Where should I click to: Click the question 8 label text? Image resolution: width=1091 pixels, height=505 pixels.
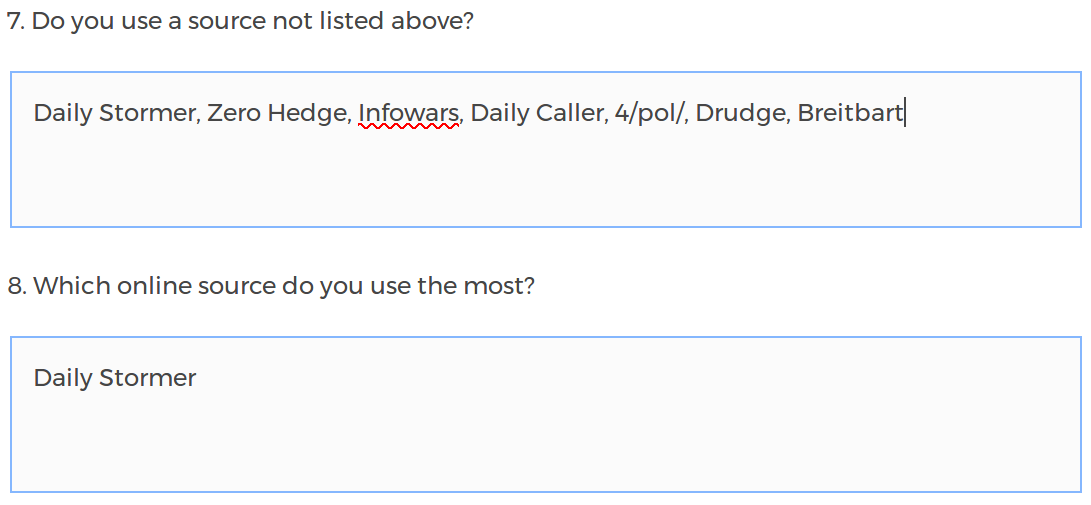(271, 286)
